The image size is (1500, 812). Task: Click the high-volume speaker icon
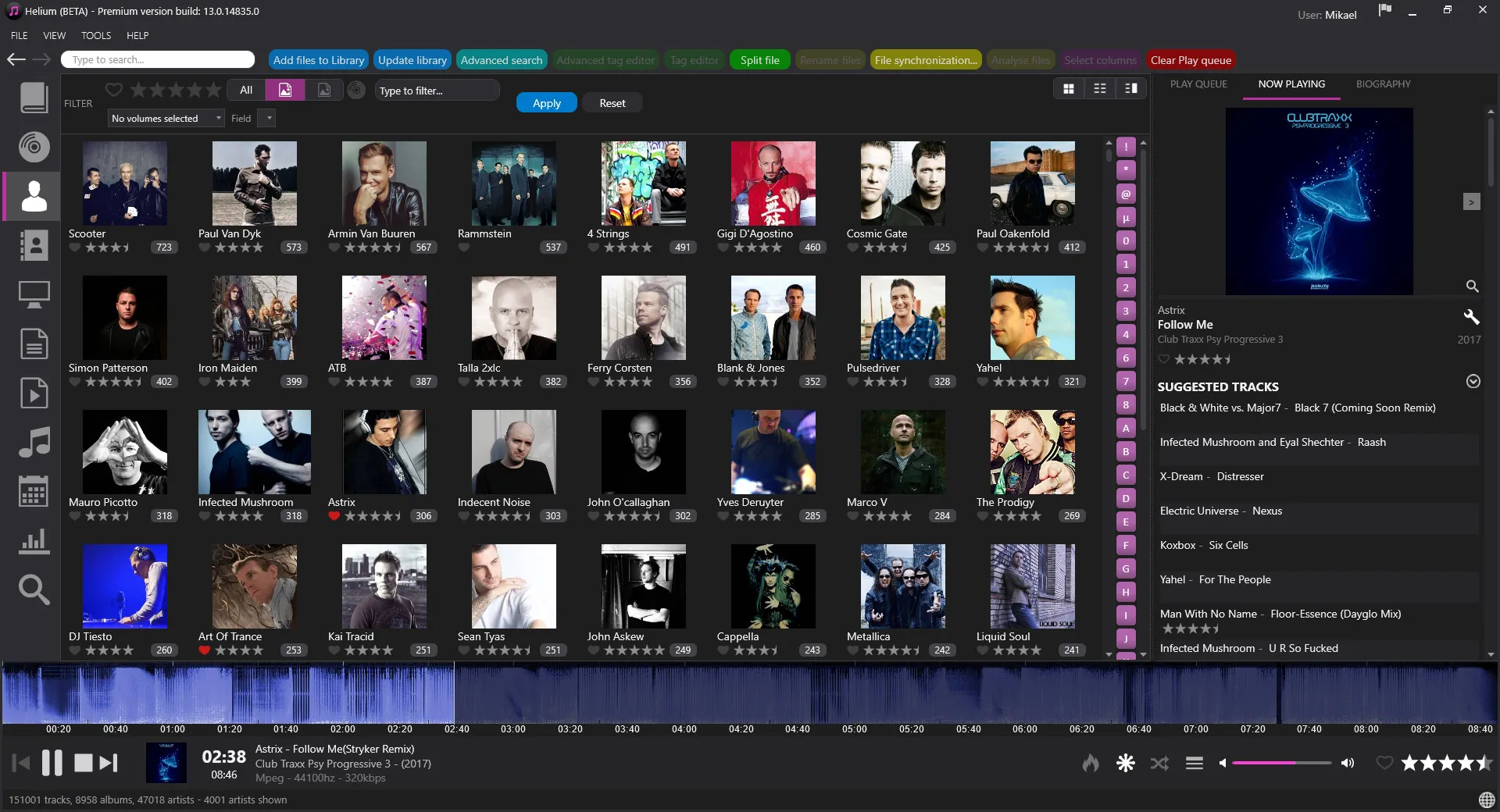(1348, 763)
